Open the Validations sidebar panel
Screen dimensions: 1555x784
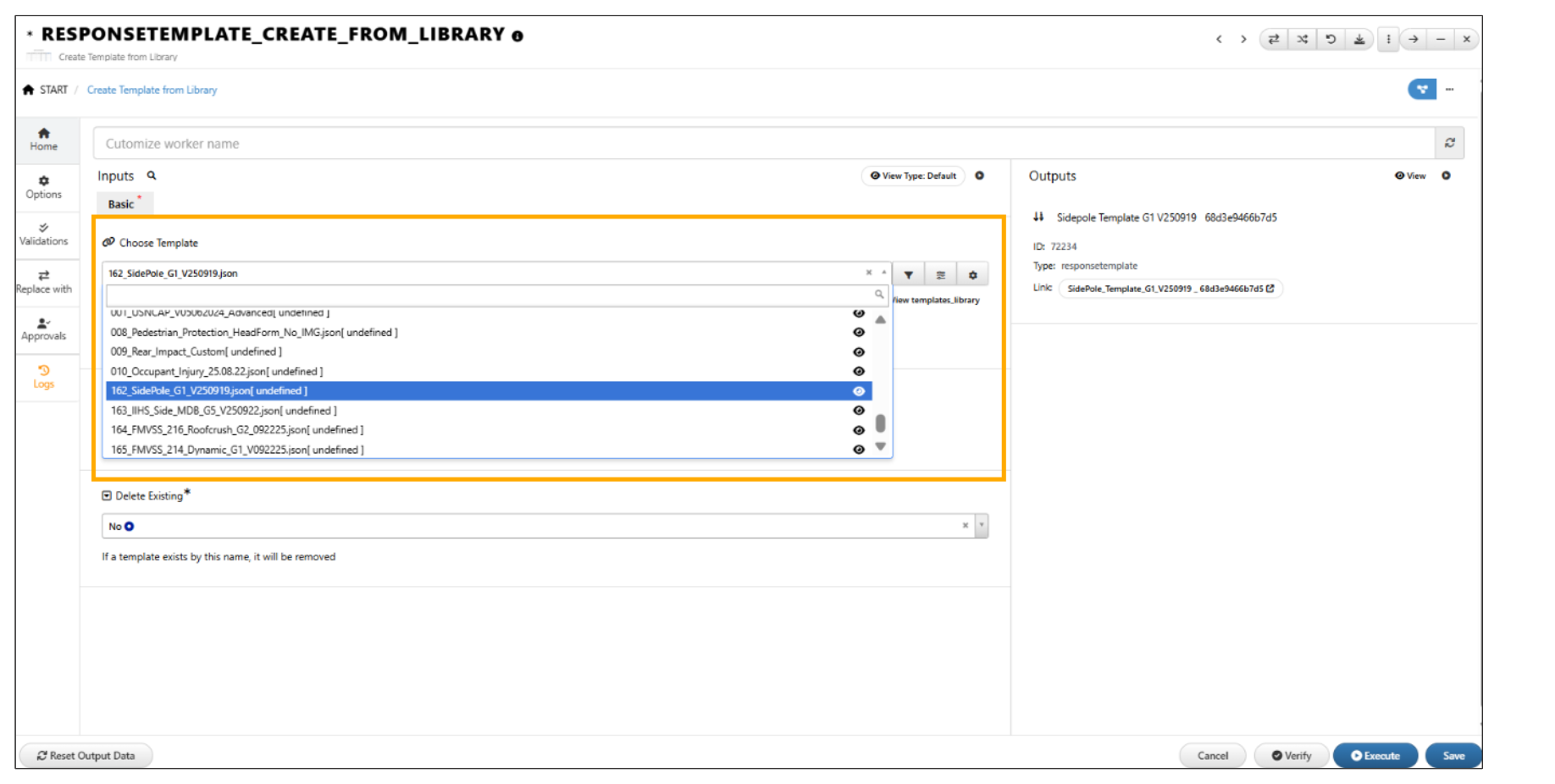[x=44, y=234]
